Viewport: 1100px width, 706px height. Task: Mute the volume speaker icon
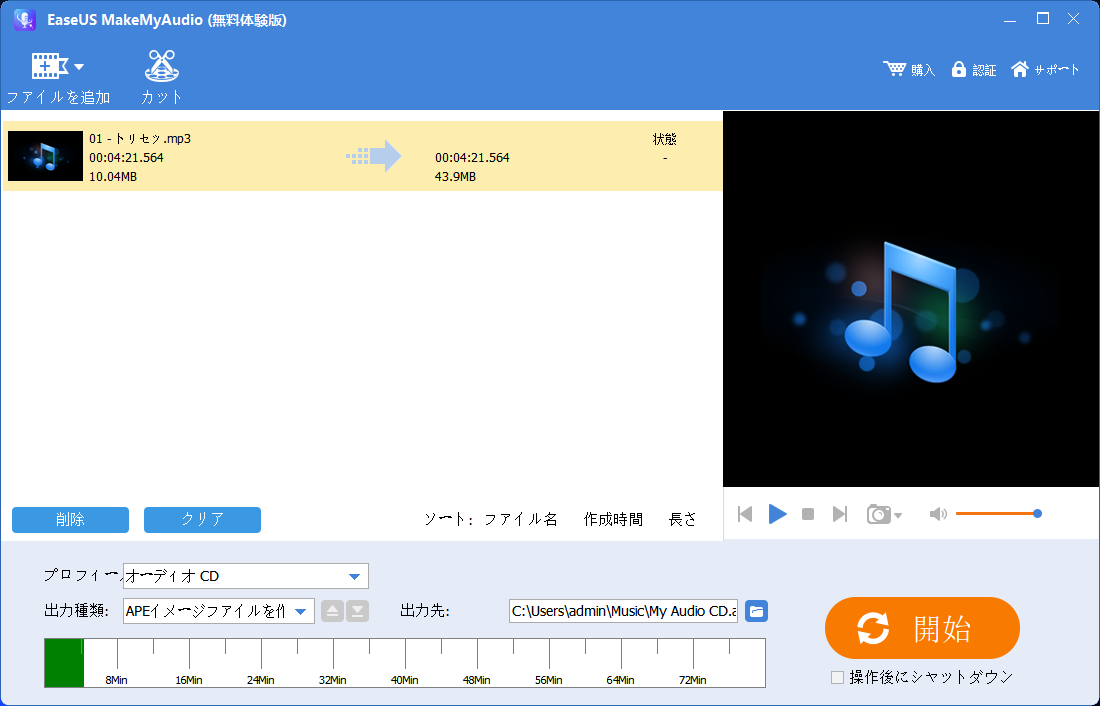click(937, 514)
